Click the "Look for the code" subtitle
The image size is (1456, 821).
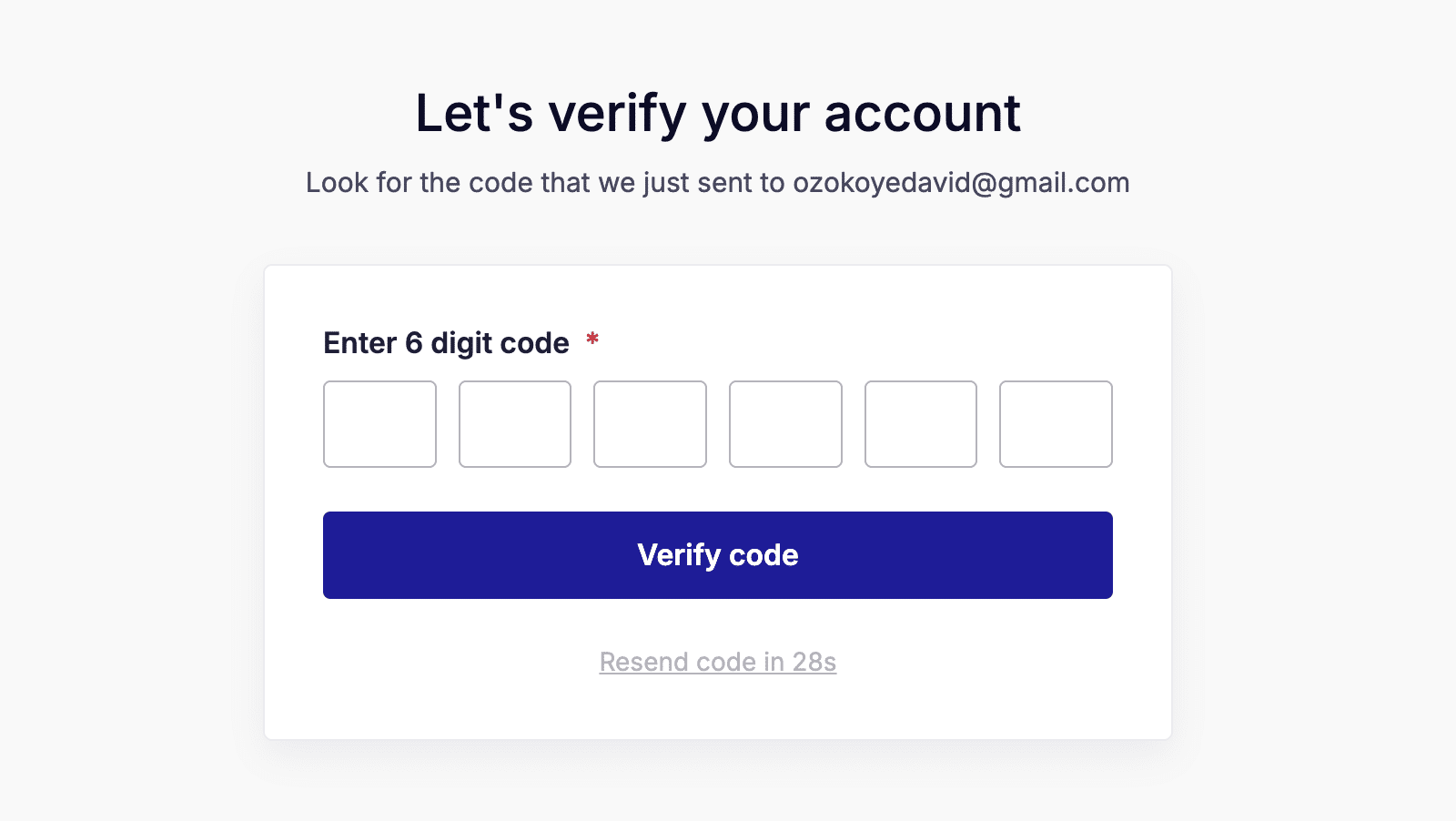click(544, 183)
